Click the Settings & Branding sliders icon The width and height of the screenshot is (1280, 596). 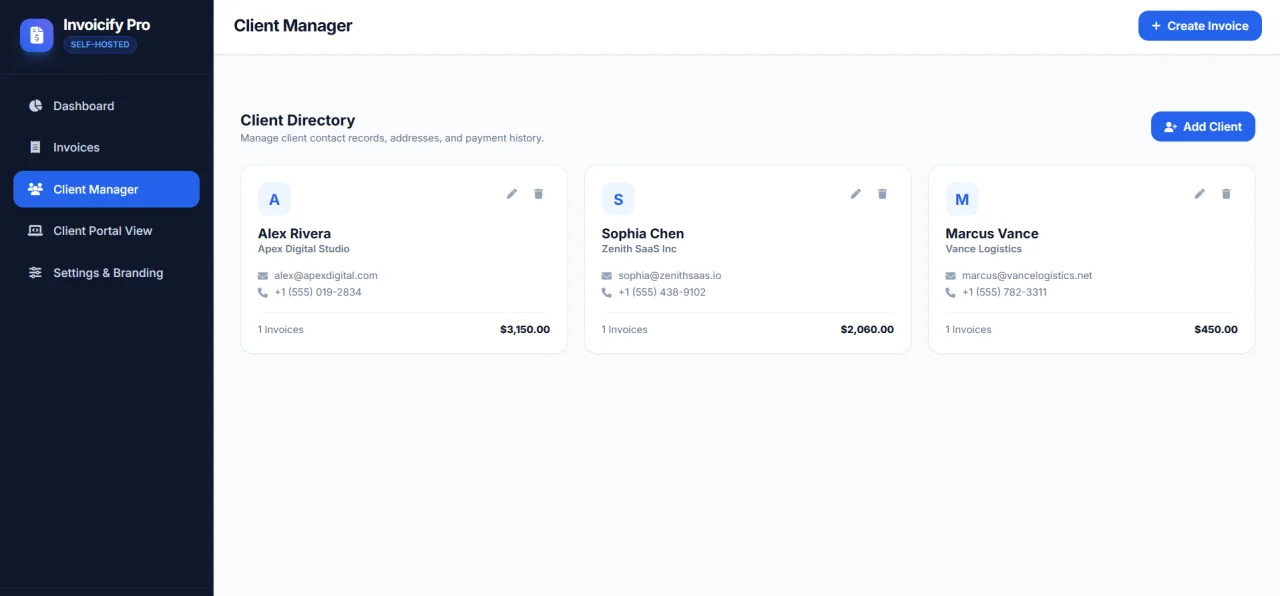pos(35,273)
